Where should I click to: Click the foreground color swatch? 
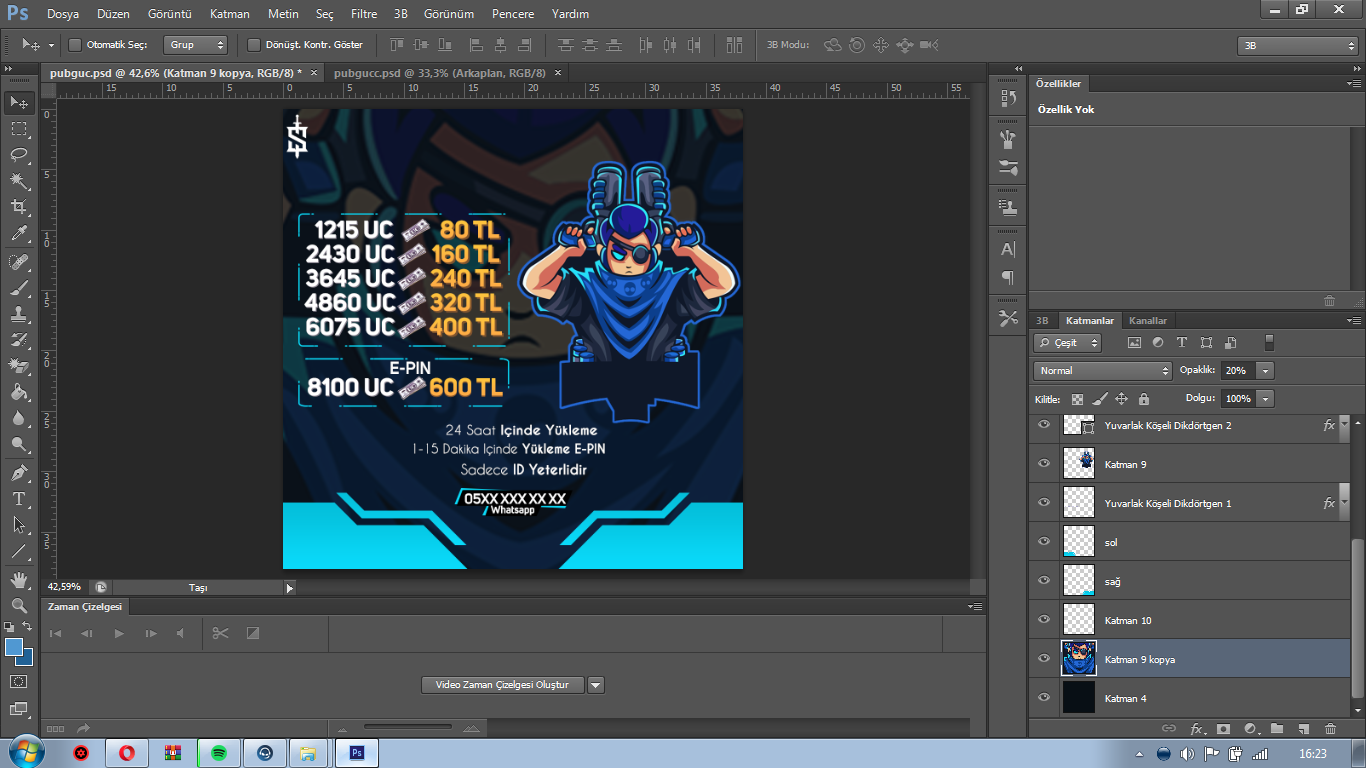pyautogui.click(x=13, y=647)
